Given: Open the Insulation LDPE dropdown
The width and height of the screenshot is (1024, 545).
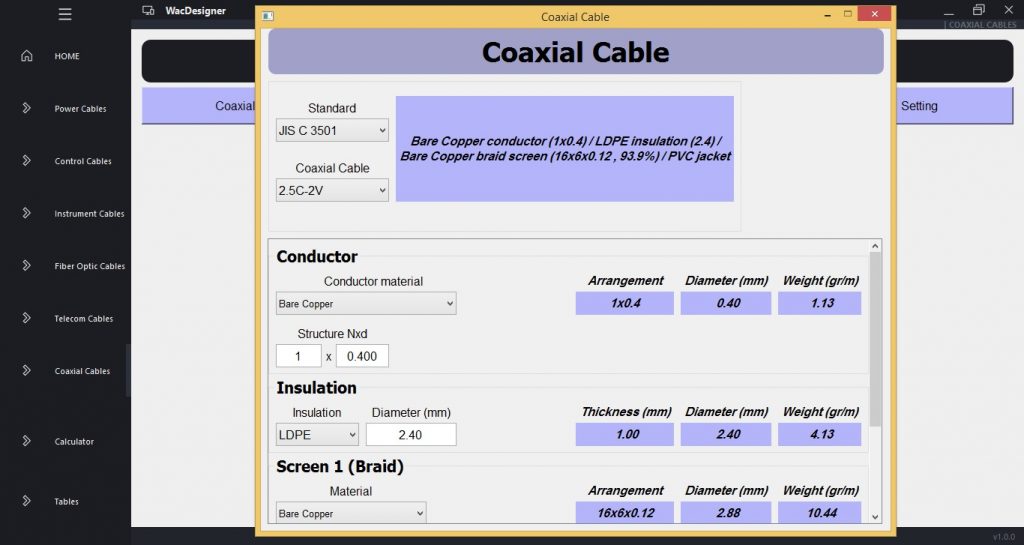Looking at the screenshot, I should tap(317, 434).
